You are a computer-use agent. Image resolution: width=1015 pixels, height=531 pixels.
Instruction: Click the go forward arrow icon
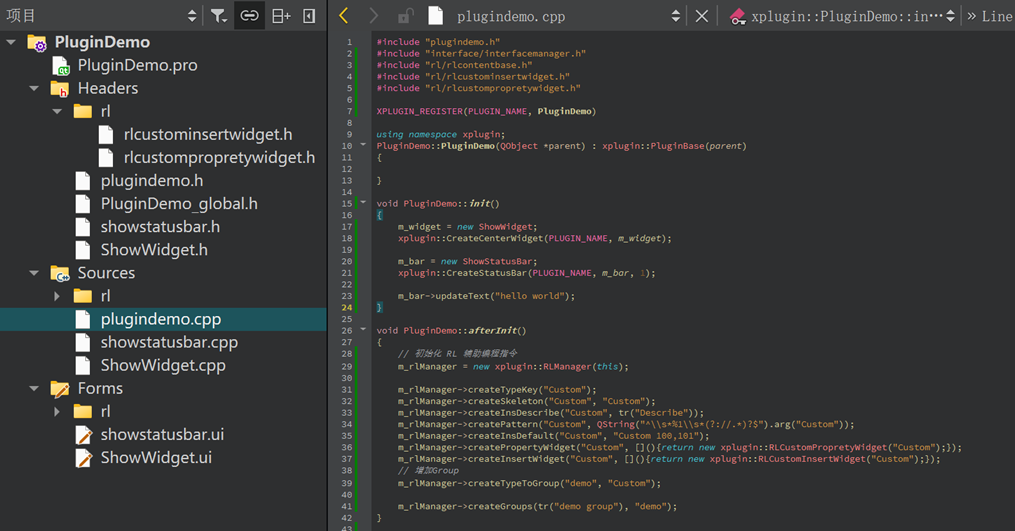coord(374,16)
